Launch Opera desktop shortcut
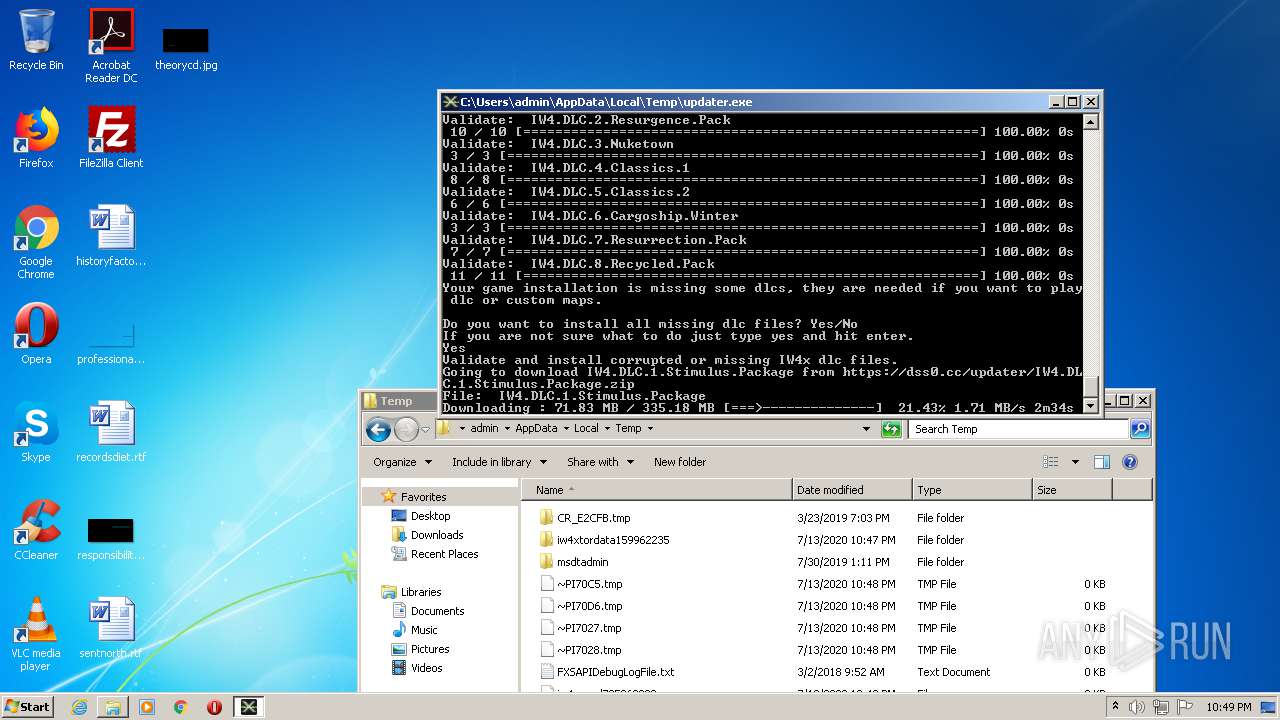Image resolution: width=1280 pixels, height=720 pixels. click(36, 334)
